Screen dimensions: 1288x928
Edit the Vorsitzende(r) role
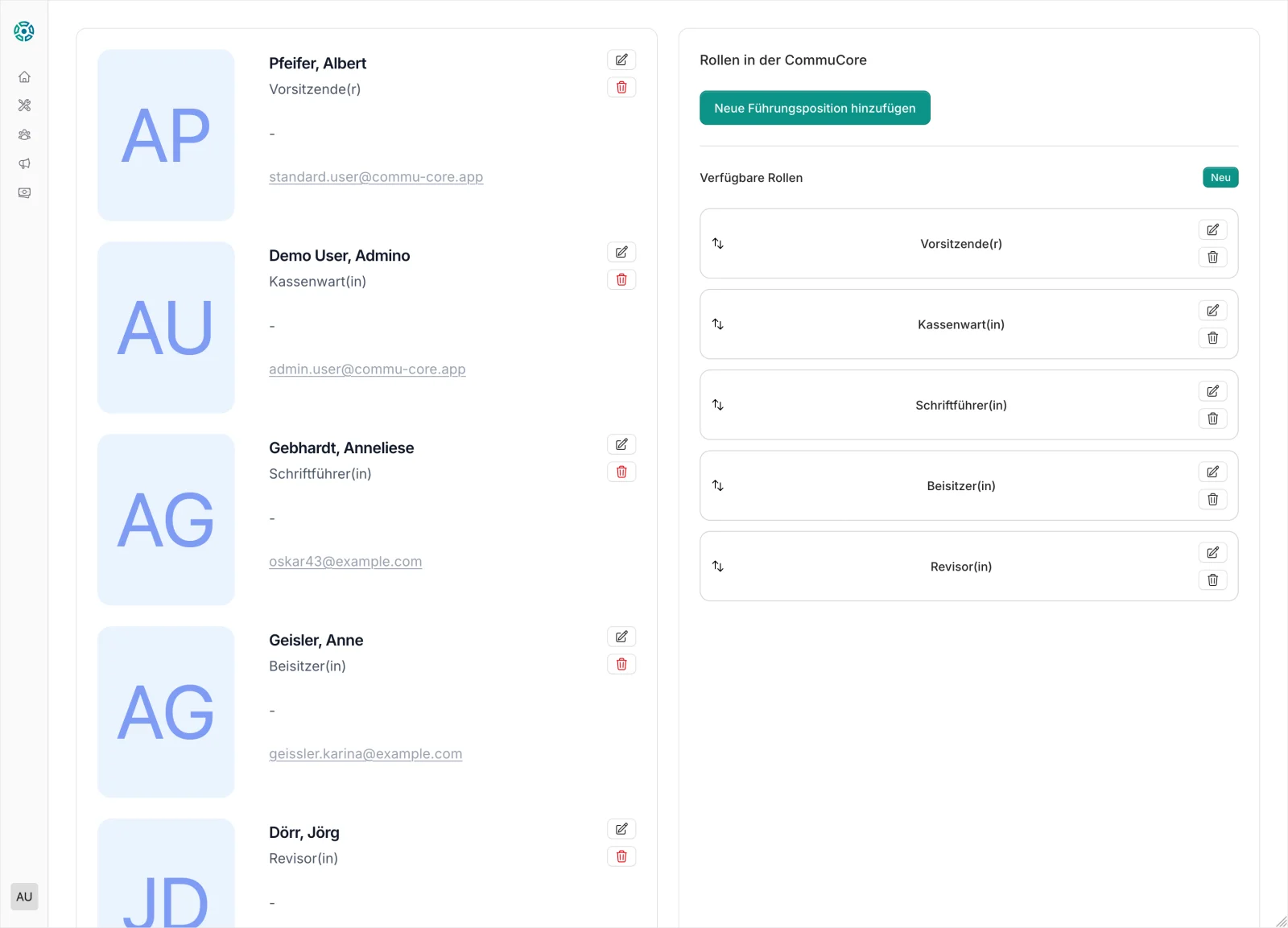(x=1212, y=230)
